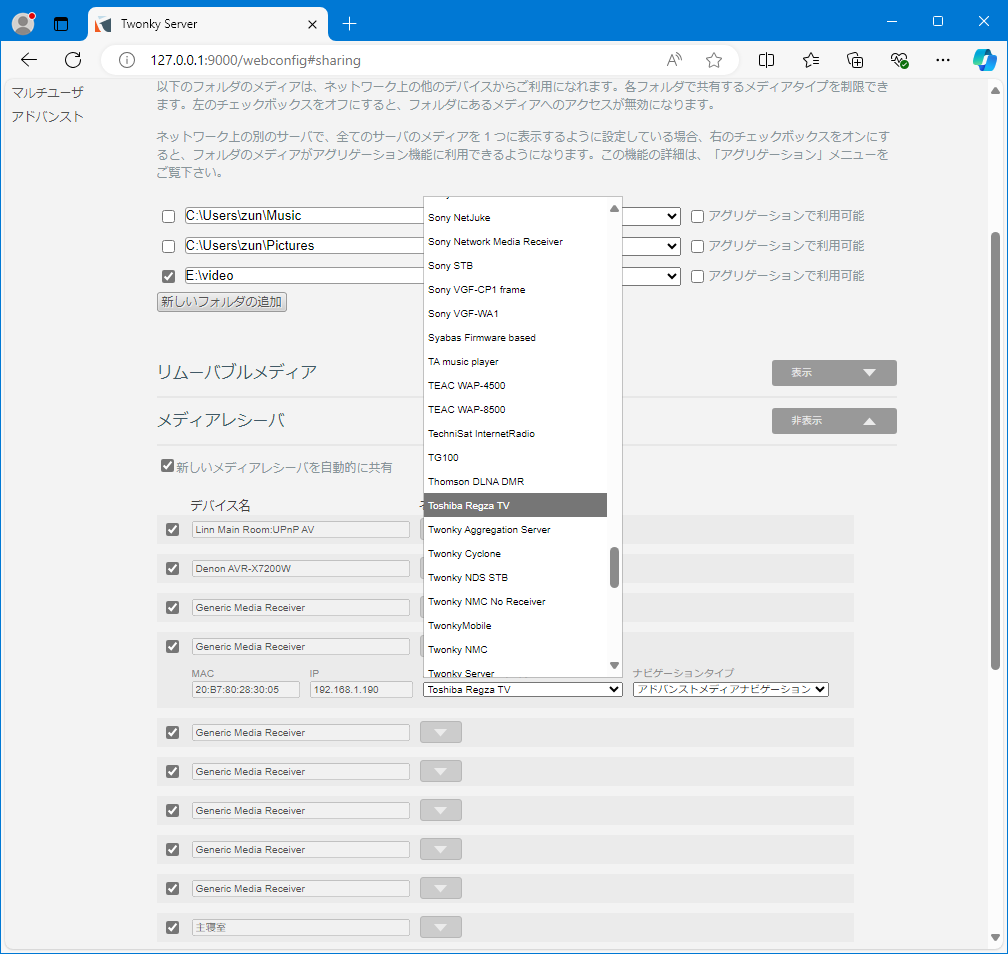Enable sharing for C:\Users\zun\Pictures folder
Screen dimensions: 1008x954
[x=168, y=246]
